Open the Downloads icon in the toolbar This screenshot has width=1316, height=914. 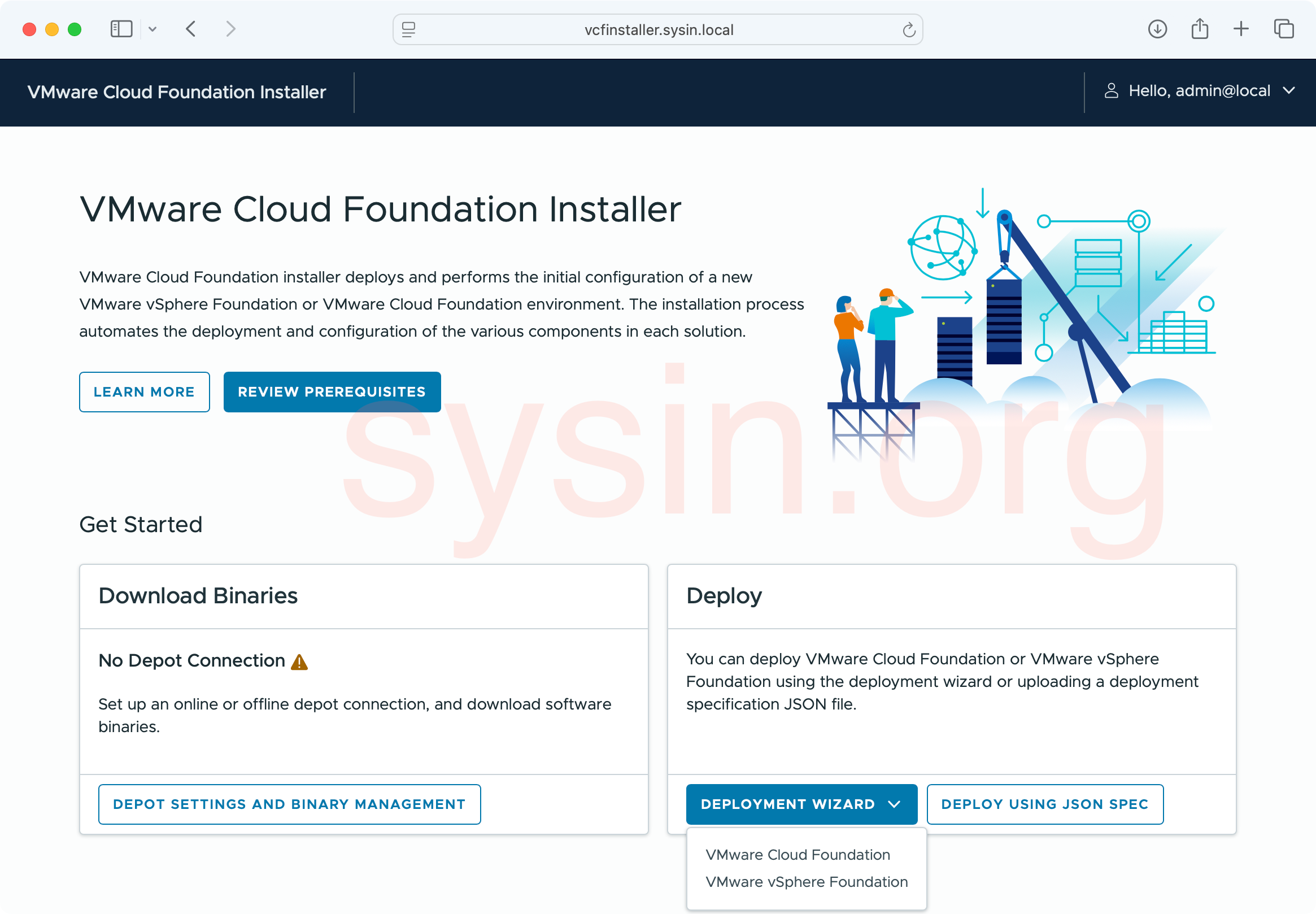[x=1157, y=29]
